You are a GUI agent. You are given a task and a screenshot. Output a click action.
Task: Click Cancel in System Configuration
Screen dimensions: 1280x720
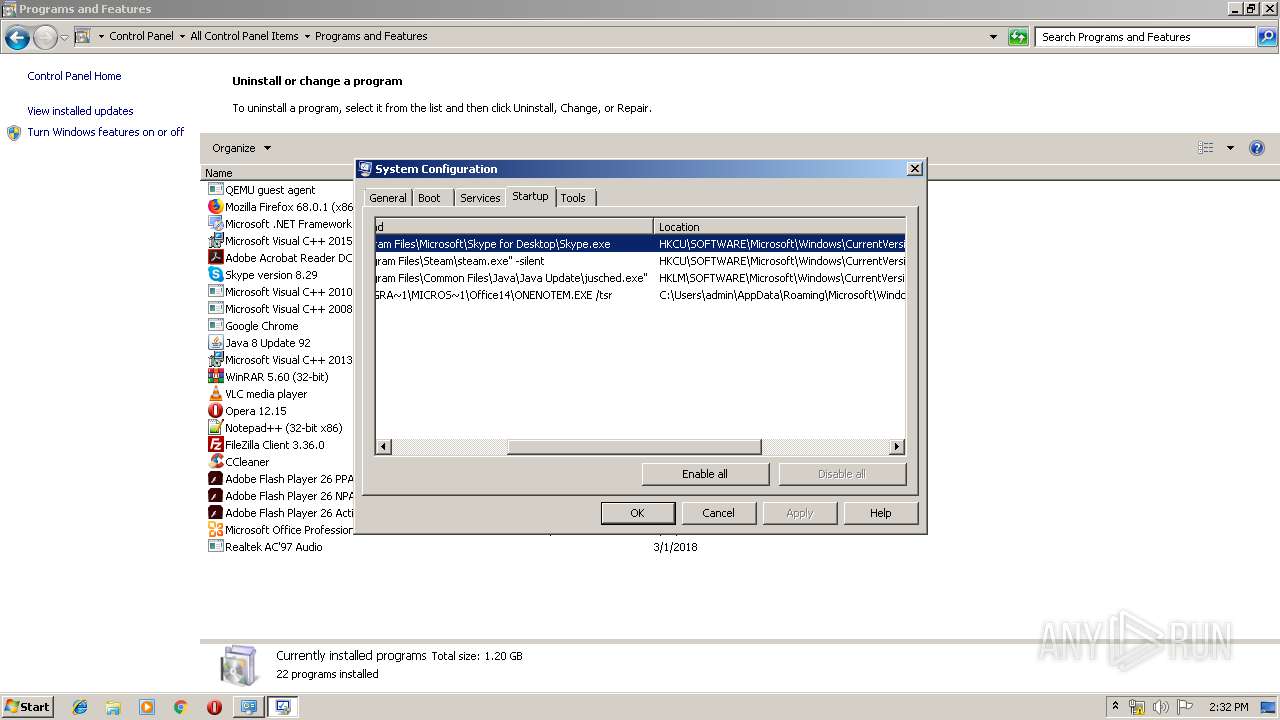[718, 513]
